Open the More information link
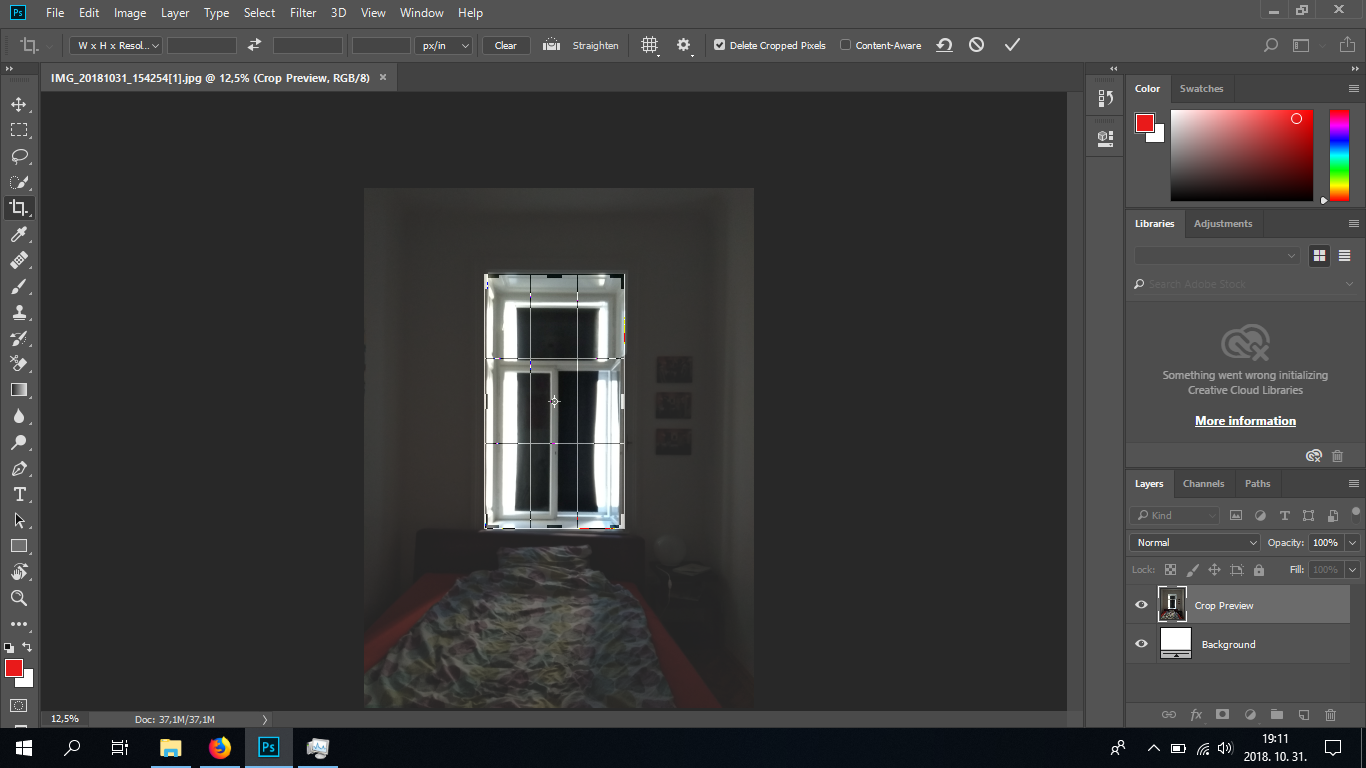This screenshot has width=1366, height=768. tap(1245, 421)
